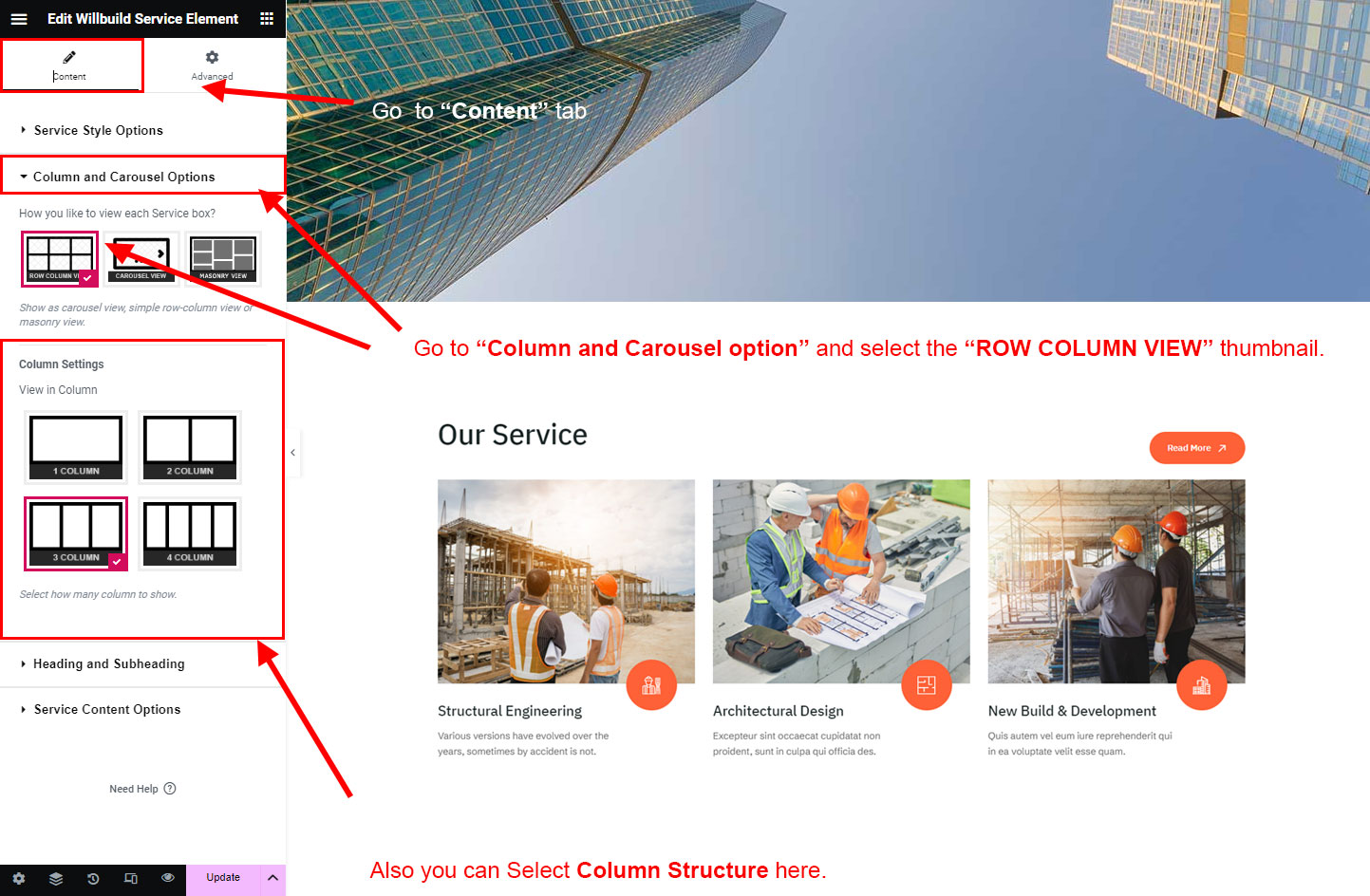Open the Navigator layers icon
The height and width of the screenshot is (896, 1370).
[56, 878]
